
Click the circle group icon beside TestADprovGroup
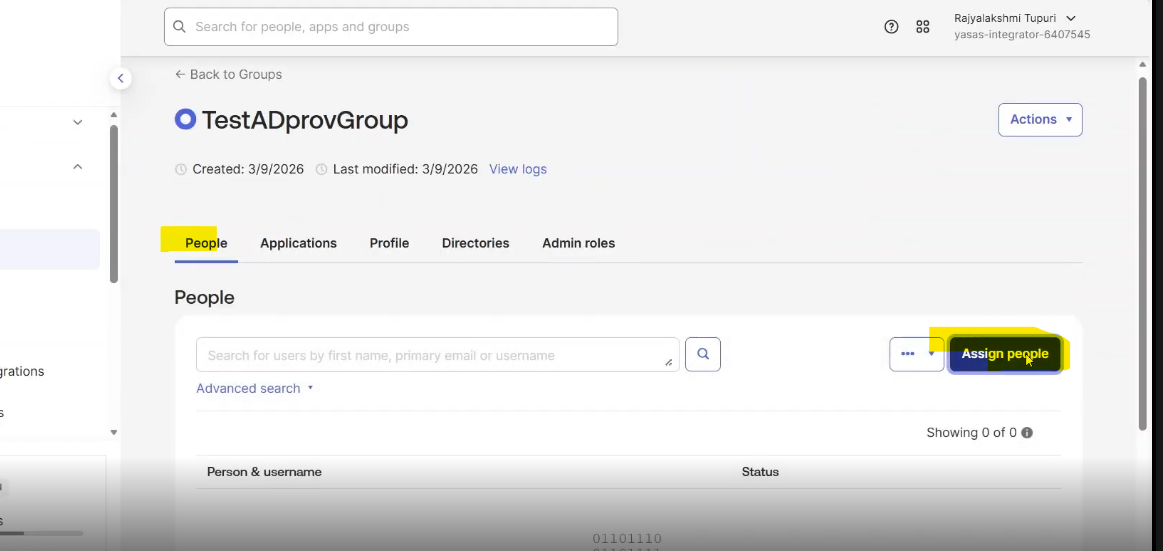tap(185, 120)
